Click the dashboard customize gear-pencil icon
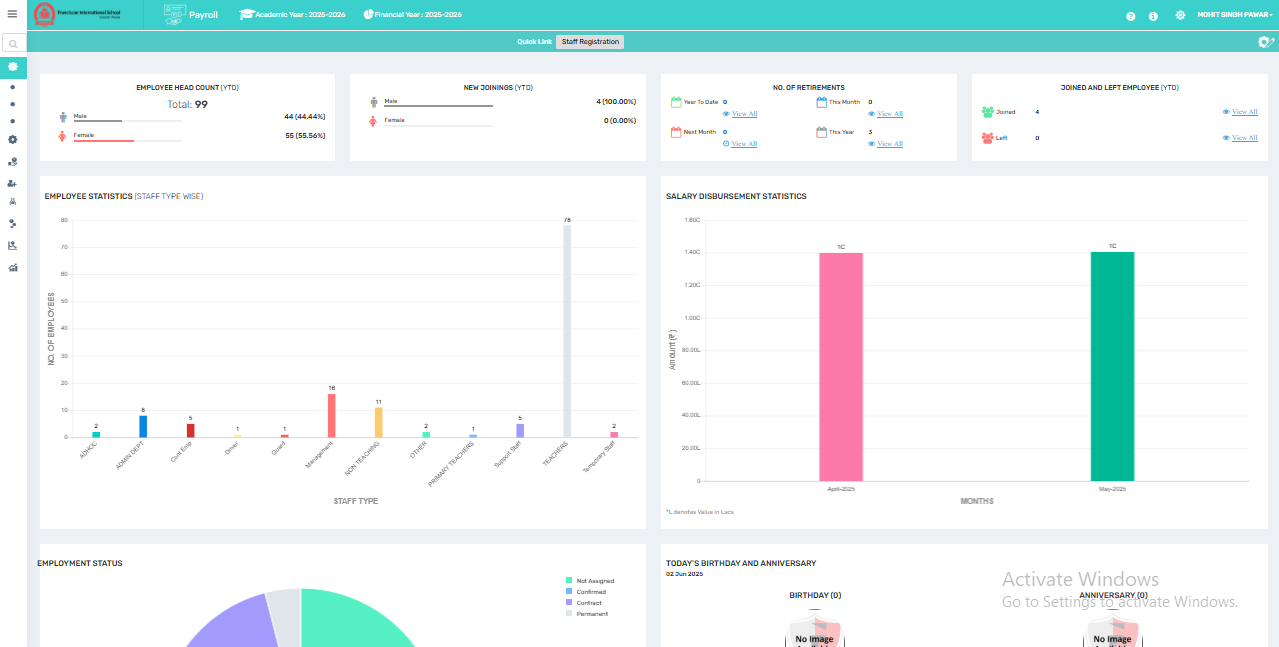Screen dimensions: 1279x647 (x=1265, y=42)
